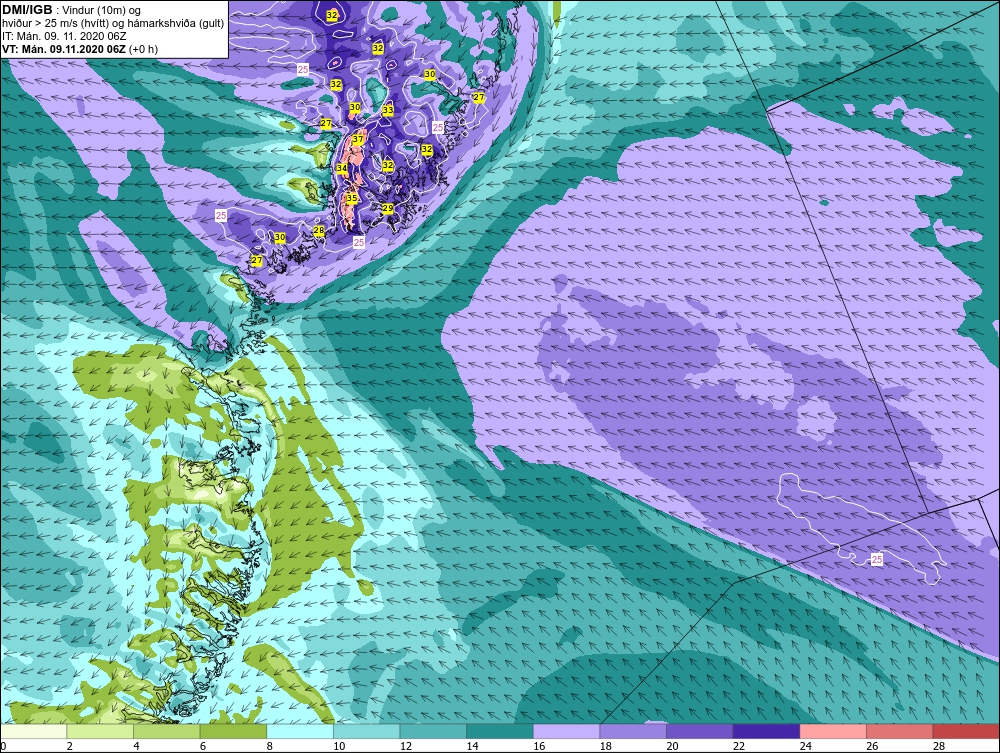Click the legend scale number 4
Screen dimensions: 1000x753
click(x=136, y=746)
